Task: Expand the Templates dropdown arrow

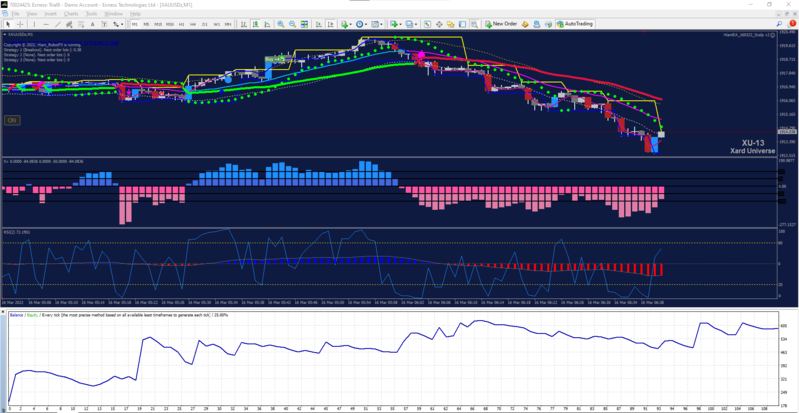Action: tap(382, 24)
